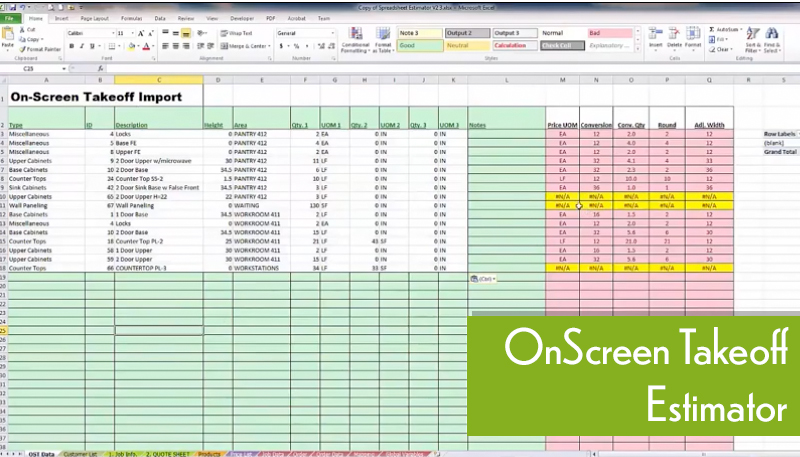Toggle Italic formatting
The image size is (800, 457).
(82, 46)
